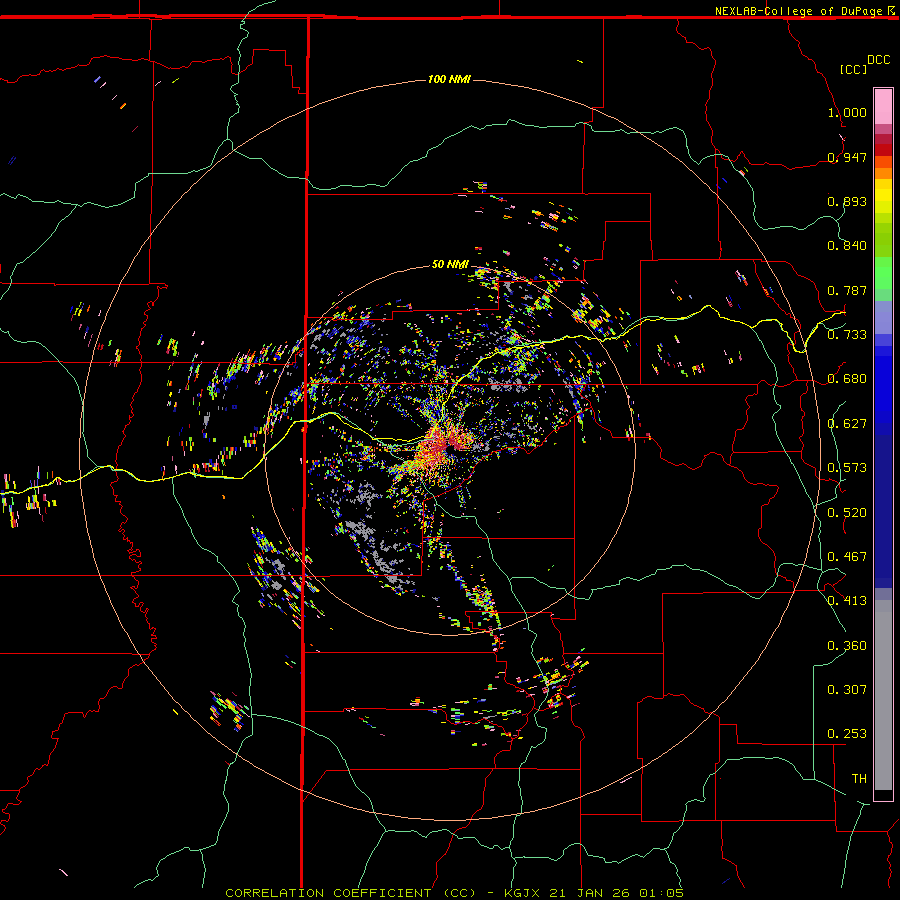Click the 1.000 value on the color scale
This screenshot has width=900, height=900.
click(x=847, y=112)
